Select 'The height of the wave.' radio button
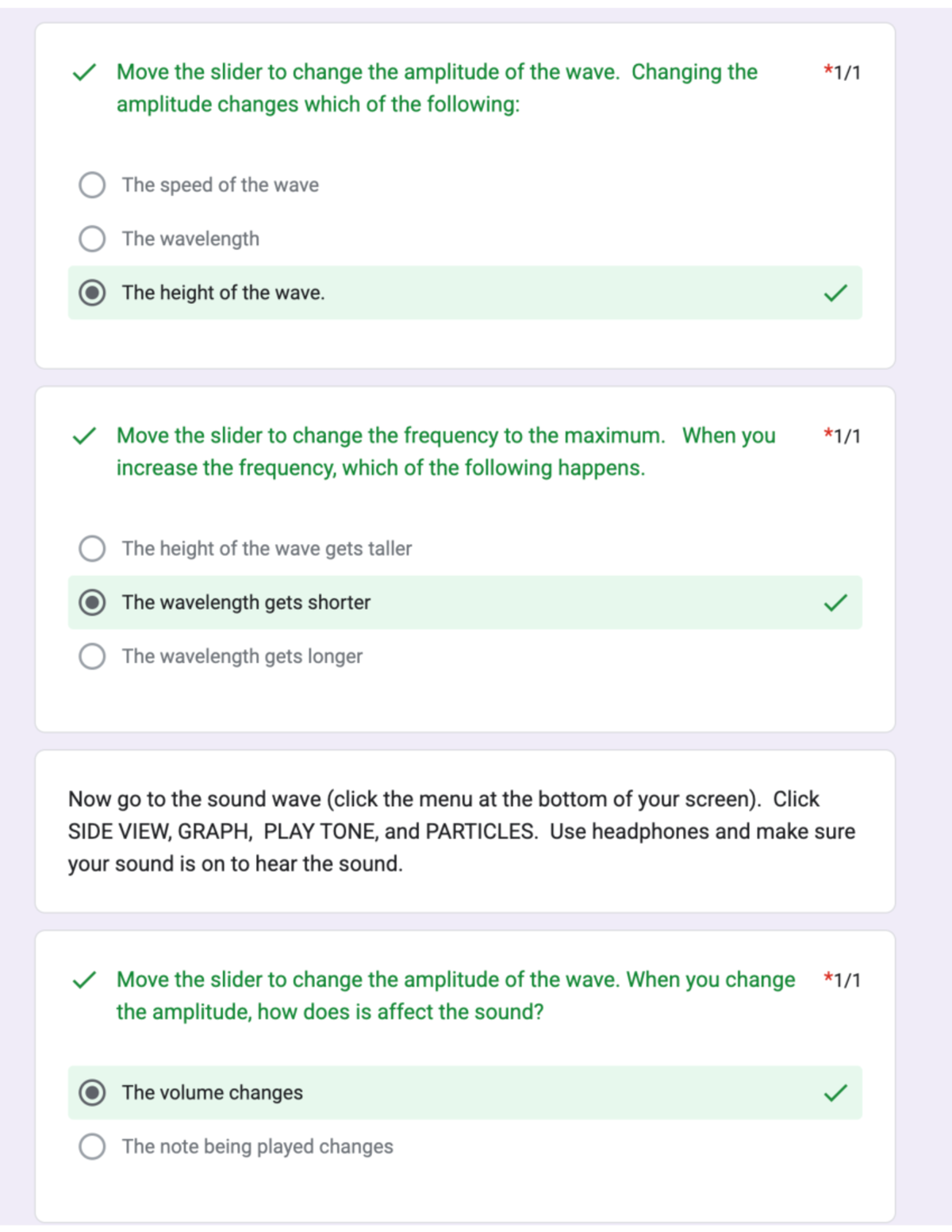The height and width of the screenshot is (1232, 952). (92, 293)
